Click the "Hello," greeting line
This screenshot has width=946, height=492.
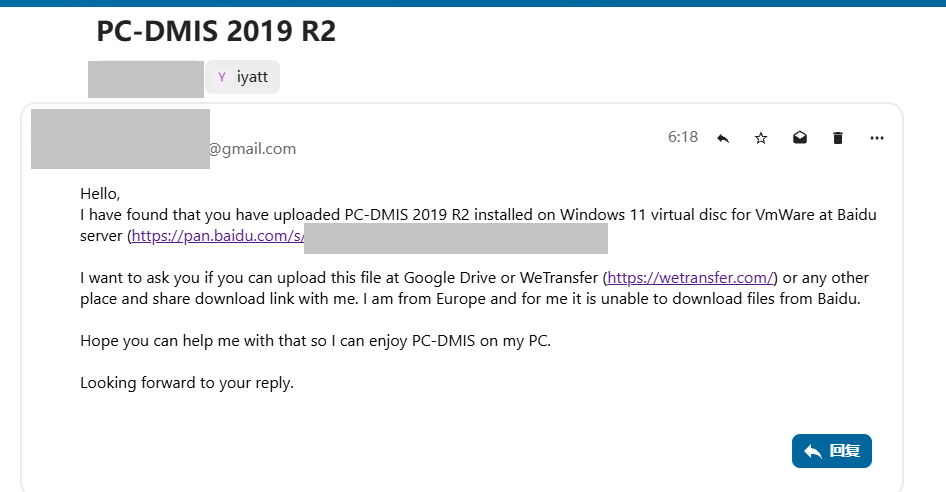(x=100, y=194)
